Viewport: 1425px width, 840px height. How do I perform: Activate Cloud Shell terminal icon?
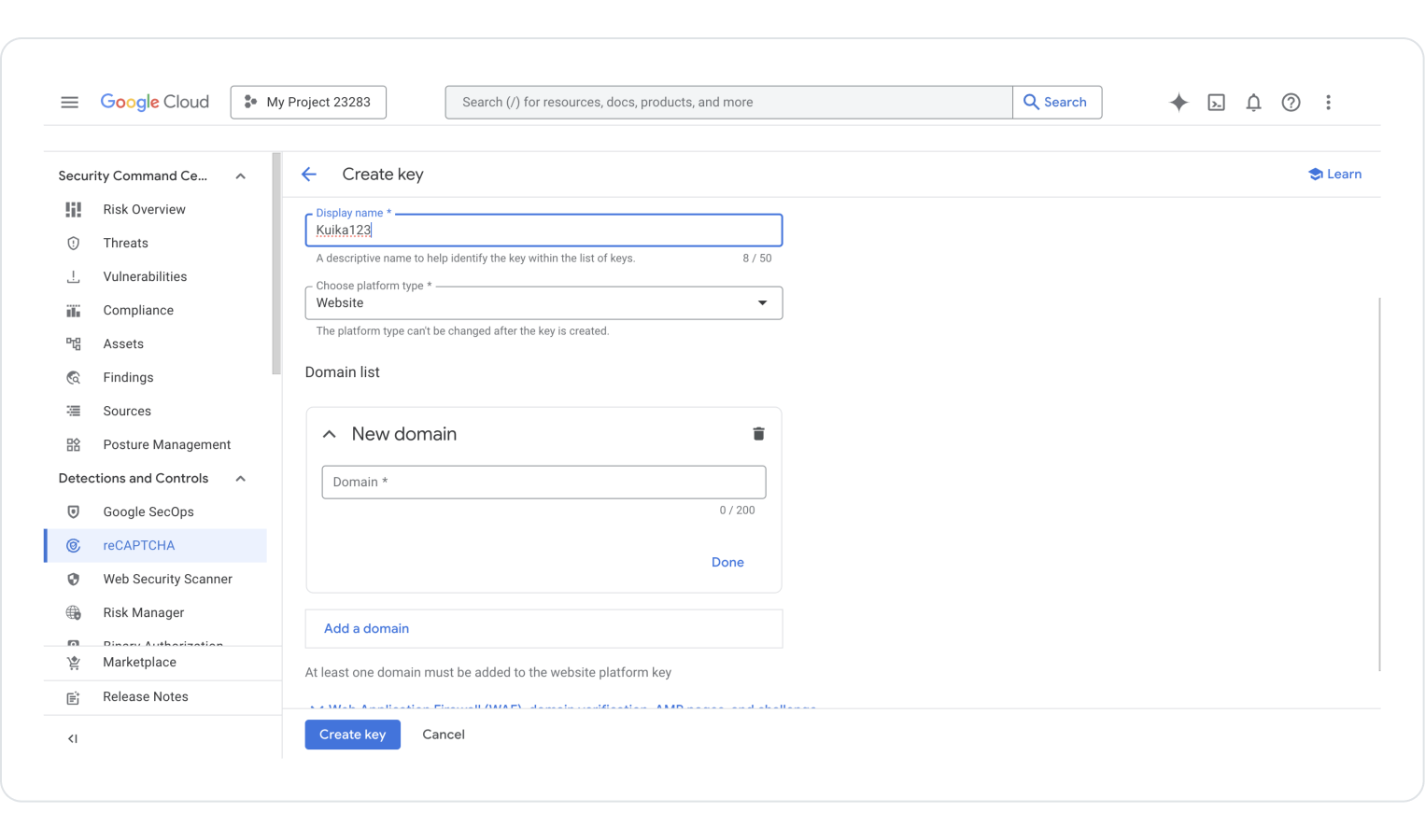1216,103
